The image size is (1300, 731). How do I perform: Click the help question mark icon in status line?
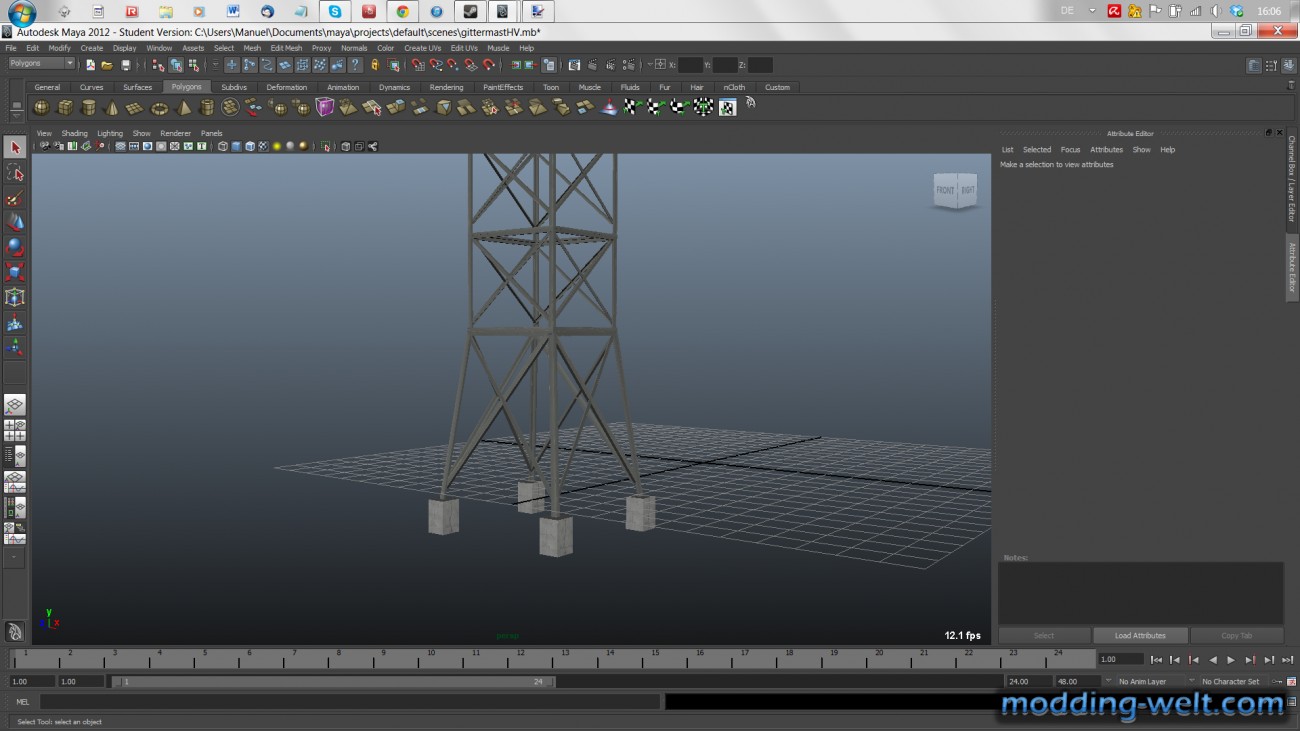coord(355,65)
